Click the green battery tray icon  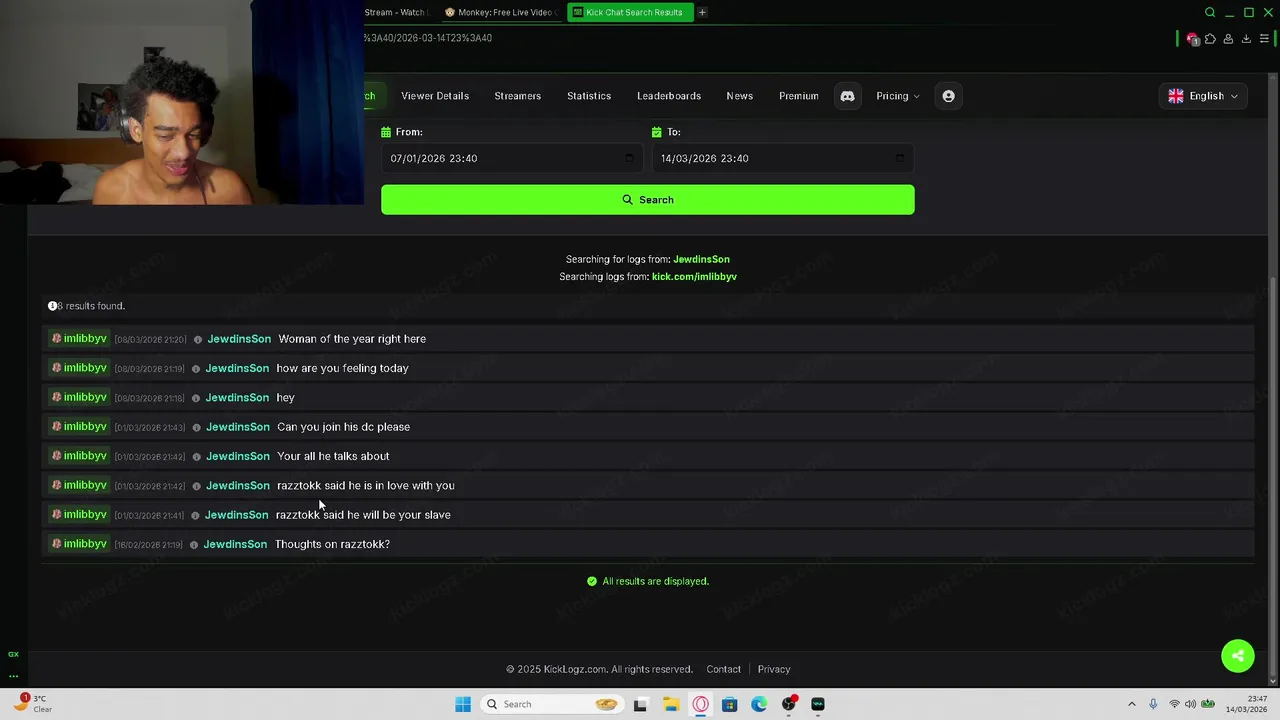[x=1208, y=704]
